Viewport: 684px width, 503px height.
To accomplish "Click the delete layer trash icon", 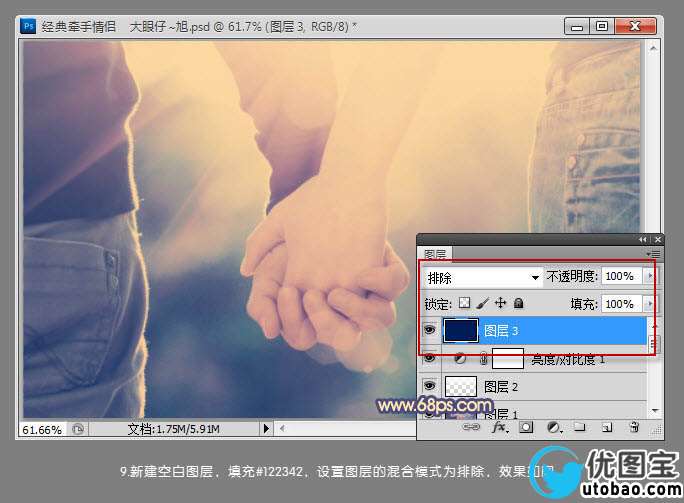I will tap(635, 427).
